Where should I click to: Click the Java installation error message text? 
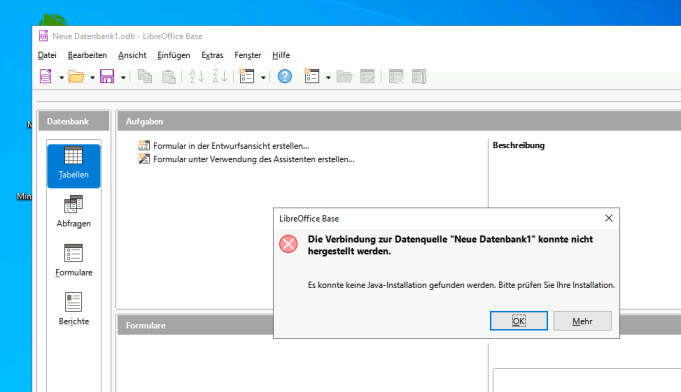click(x=461, y=285)
